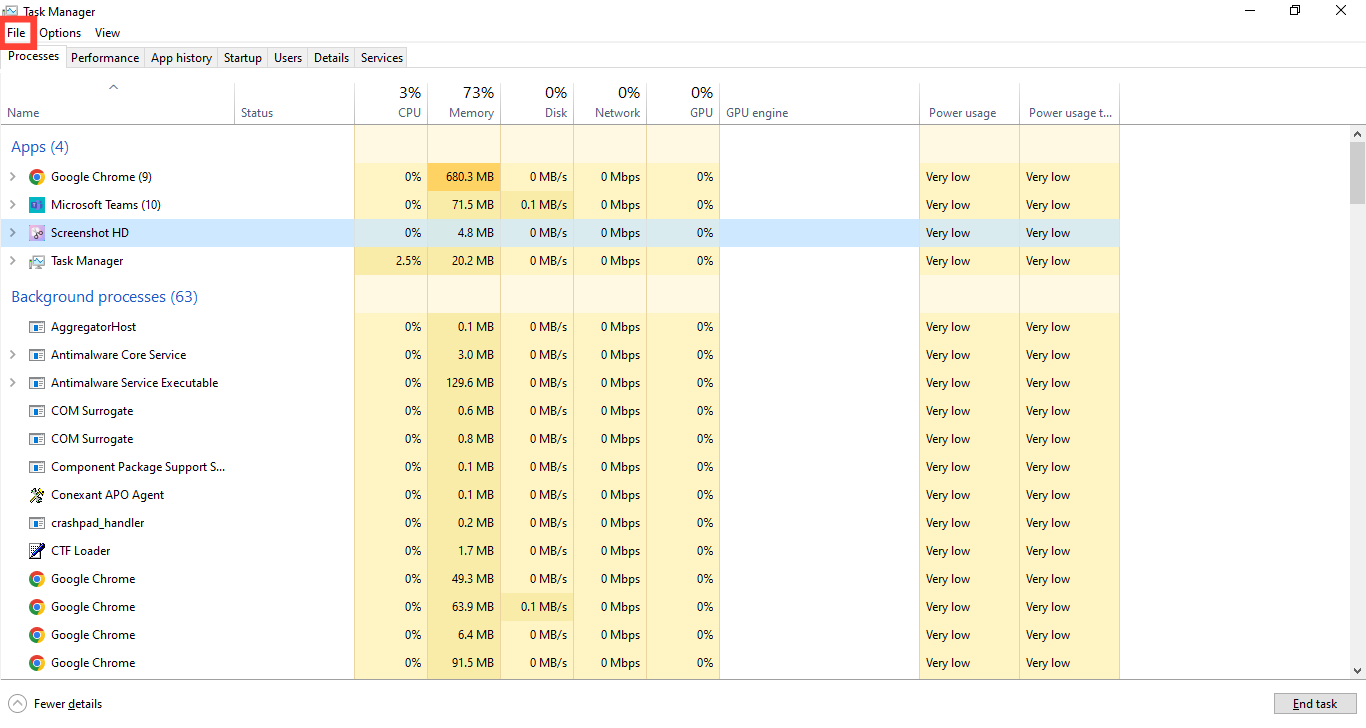Select the Component Package Support process icon
Image resolution: width=1366 pixels, height=728 pixels.
pyautogui.click(x=37, y=467)
